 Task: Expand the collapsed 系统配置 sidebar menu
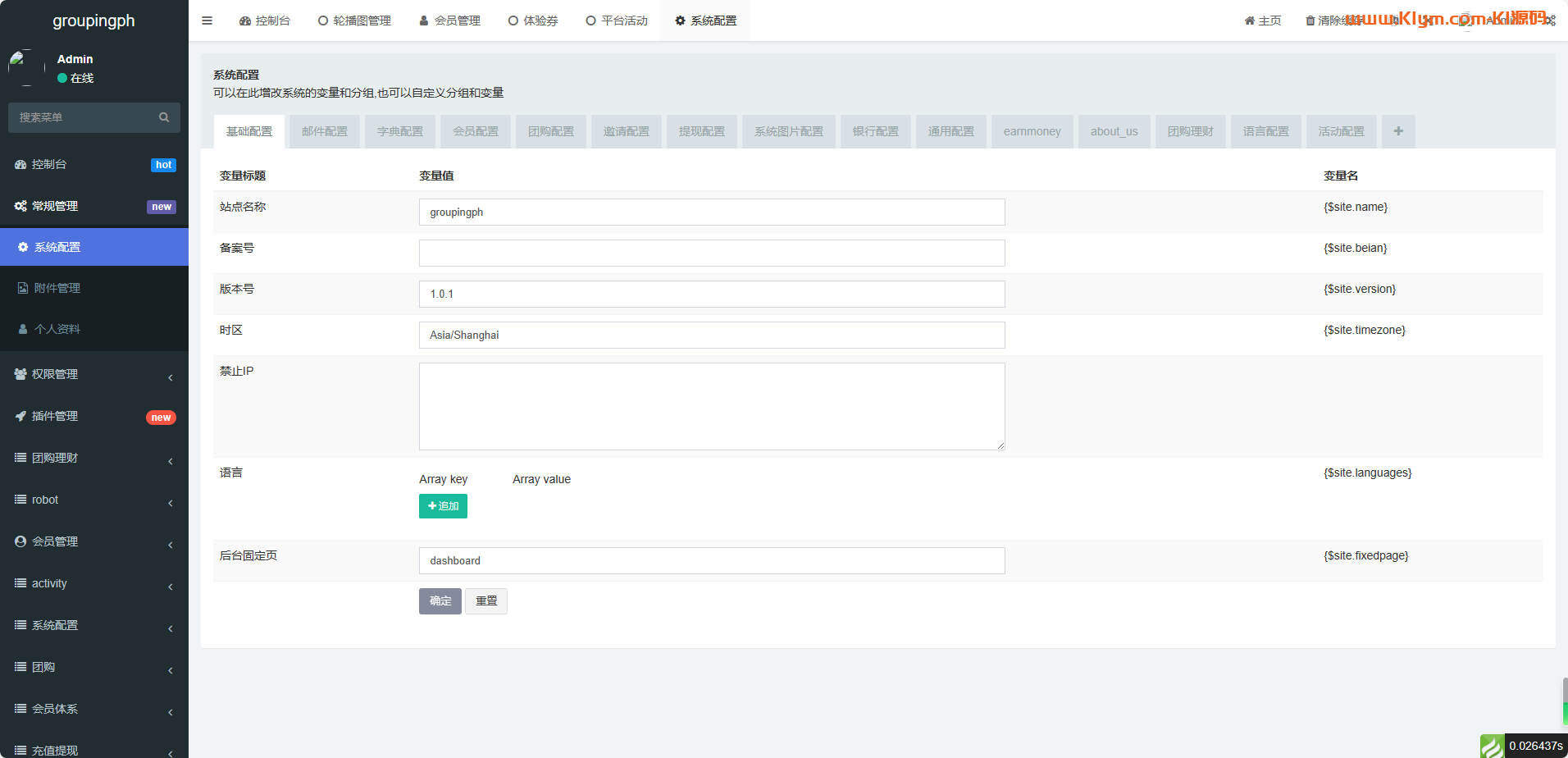(x=94, y=625)
